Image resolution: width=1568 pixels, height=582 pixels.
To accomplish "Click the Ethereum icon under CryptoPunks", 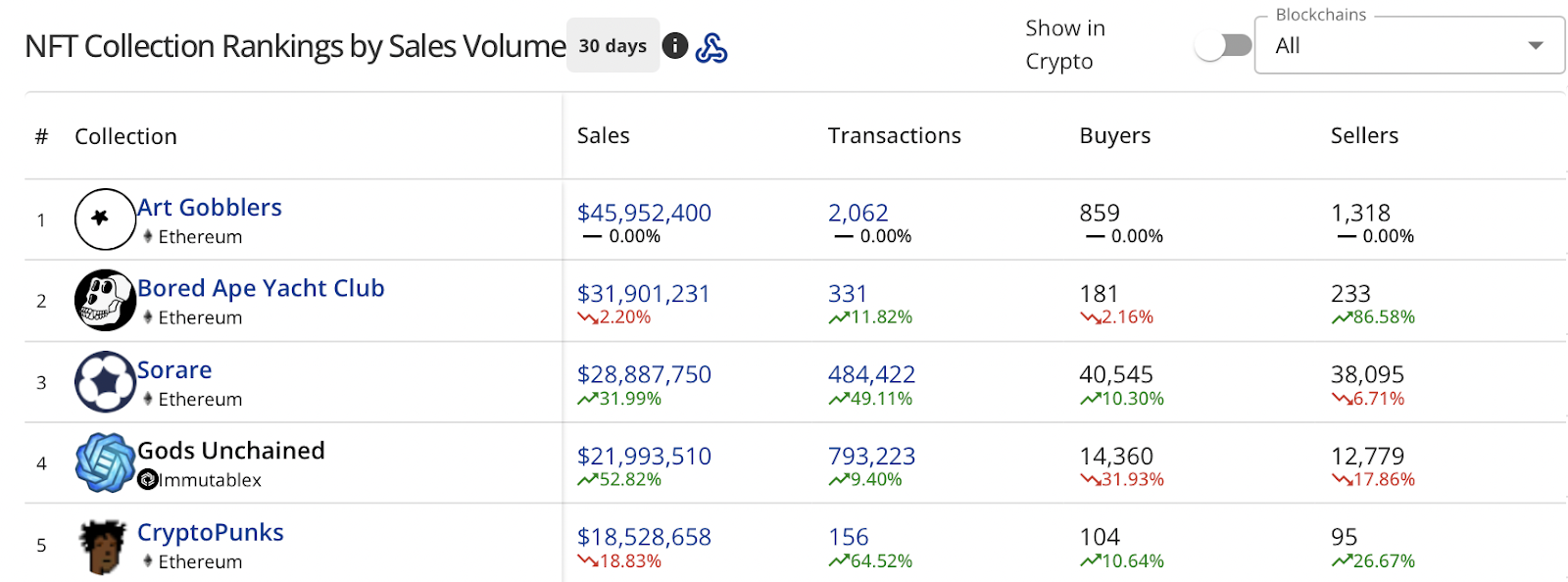I will [148, 561].
